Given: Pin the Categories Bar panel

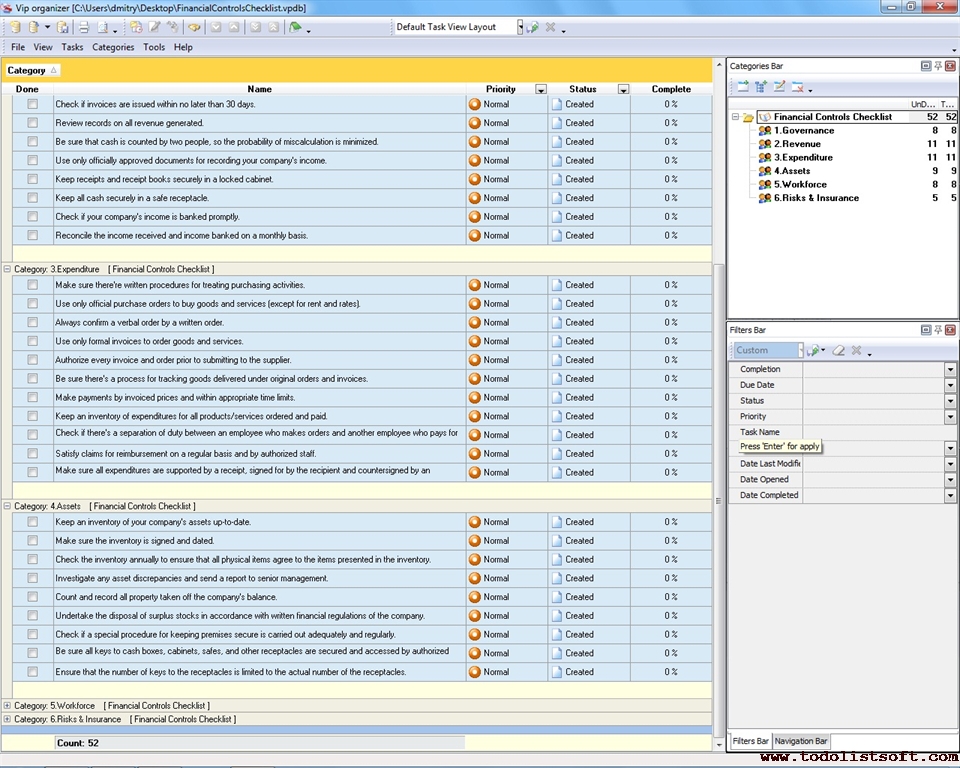Looking at the screenshot, I should pos(938,66).
